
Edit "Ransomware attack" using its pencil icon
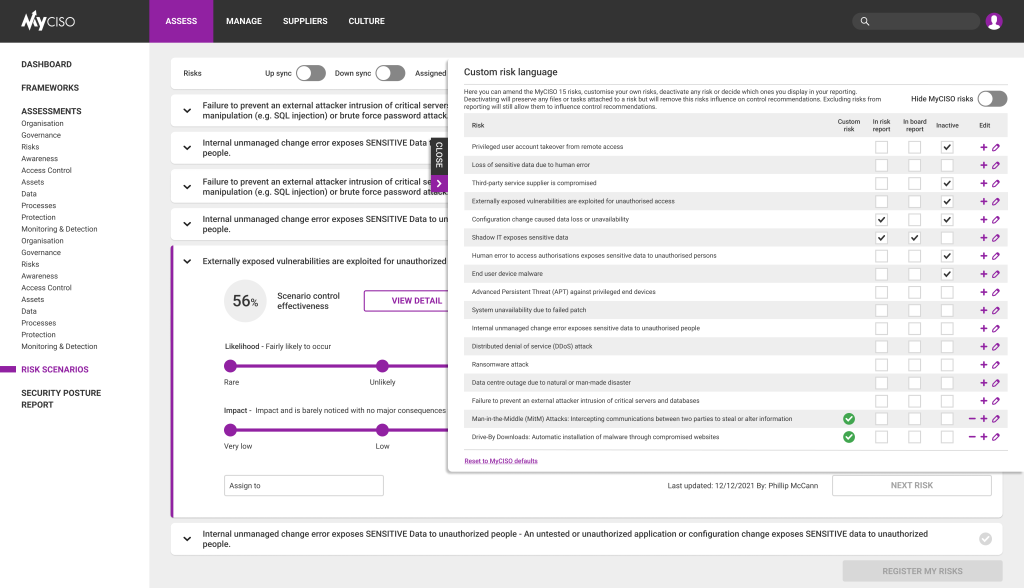pos(997,366)
